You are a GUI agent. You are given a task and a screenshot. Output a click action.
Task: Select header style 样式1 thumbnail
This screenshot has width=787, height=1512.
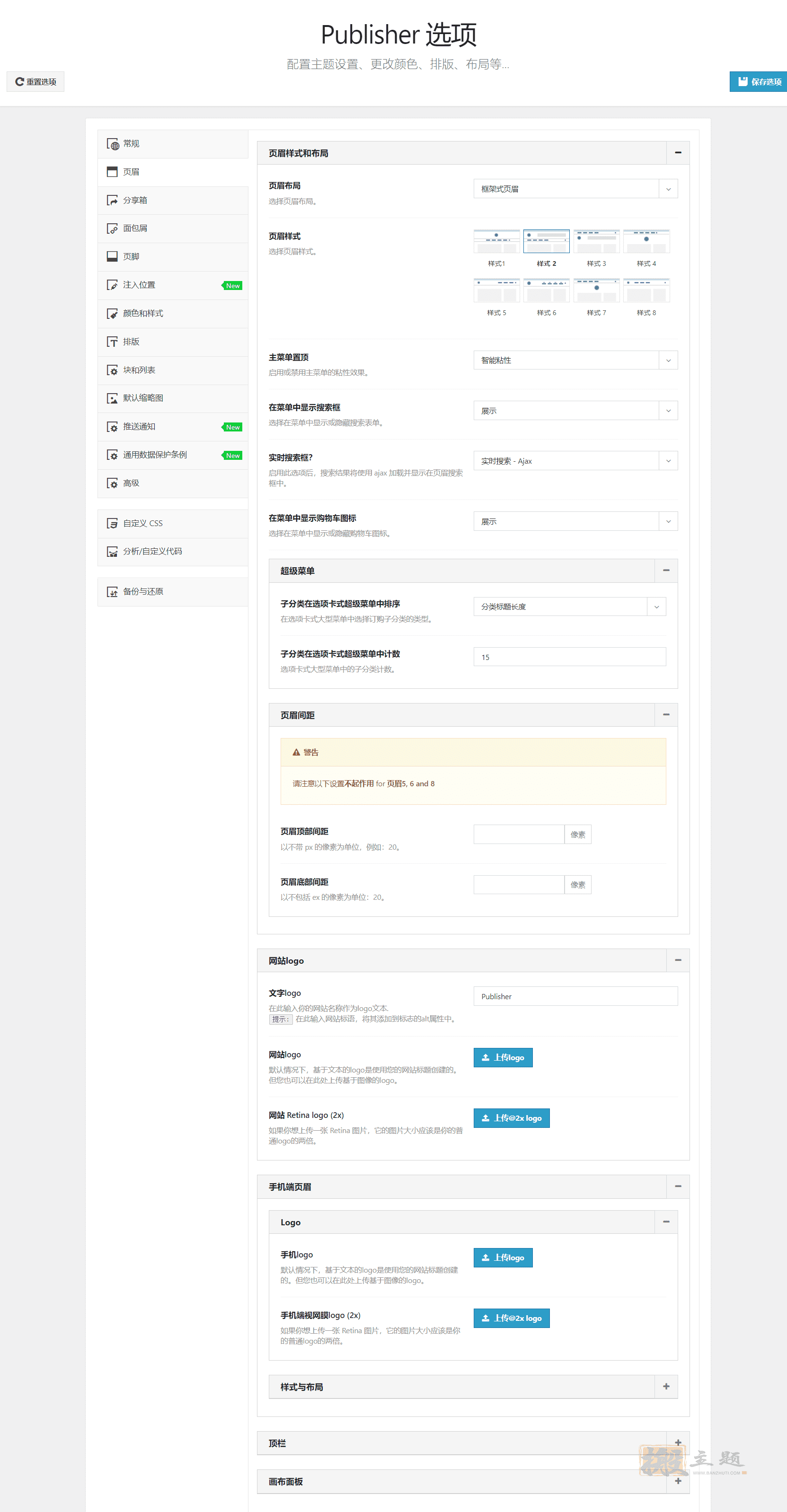click(x=497, y=241)
